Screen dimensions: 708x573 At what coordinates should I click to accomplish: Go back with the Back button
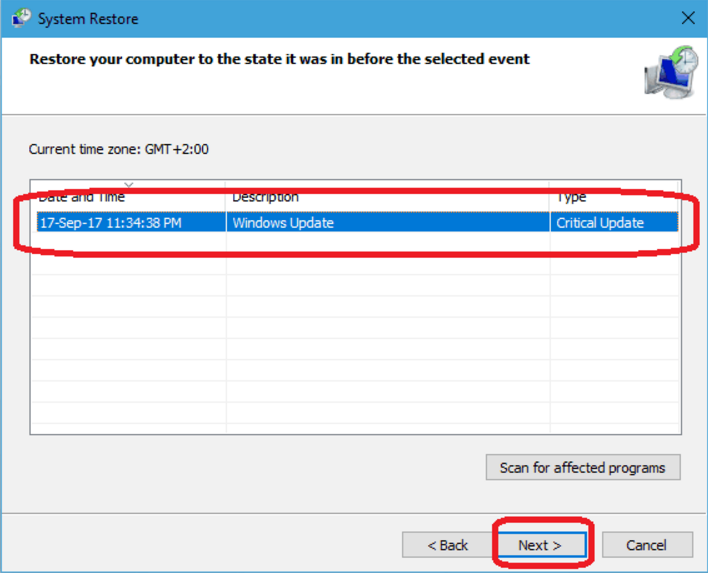click(447, 545)
